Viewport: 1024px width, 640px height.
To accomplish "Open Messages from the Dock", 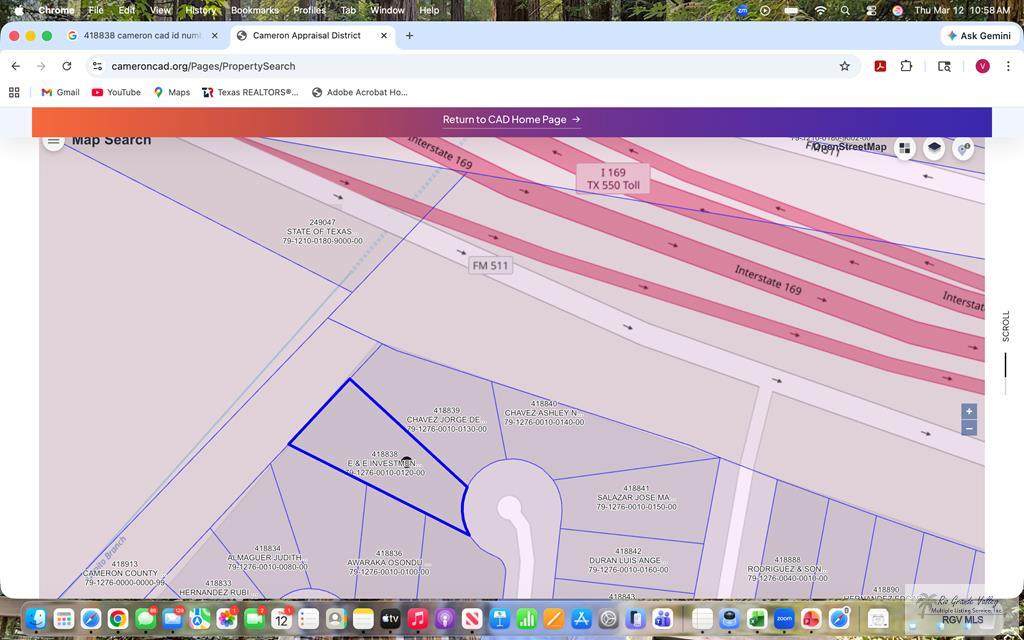I will tap(145, 618).
